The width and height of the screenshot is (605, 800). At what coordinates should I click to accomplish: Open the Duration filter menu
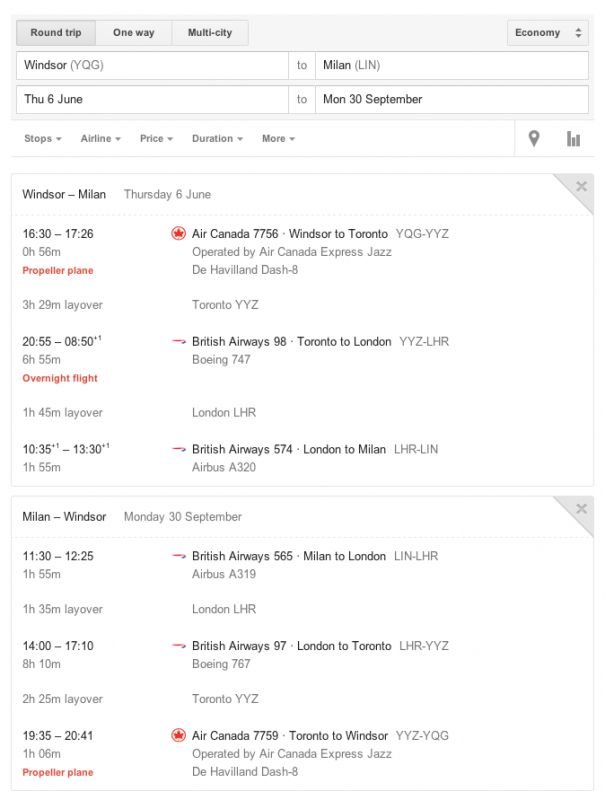point(217,139)
